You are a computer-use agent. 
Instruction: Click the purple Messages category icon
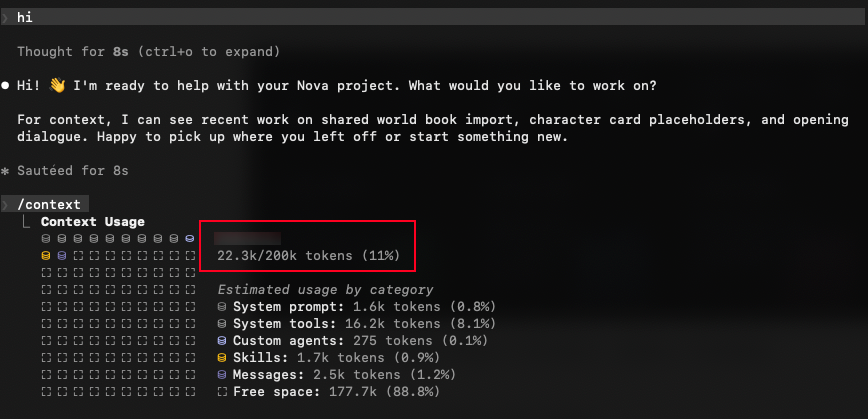click(222, 375)
